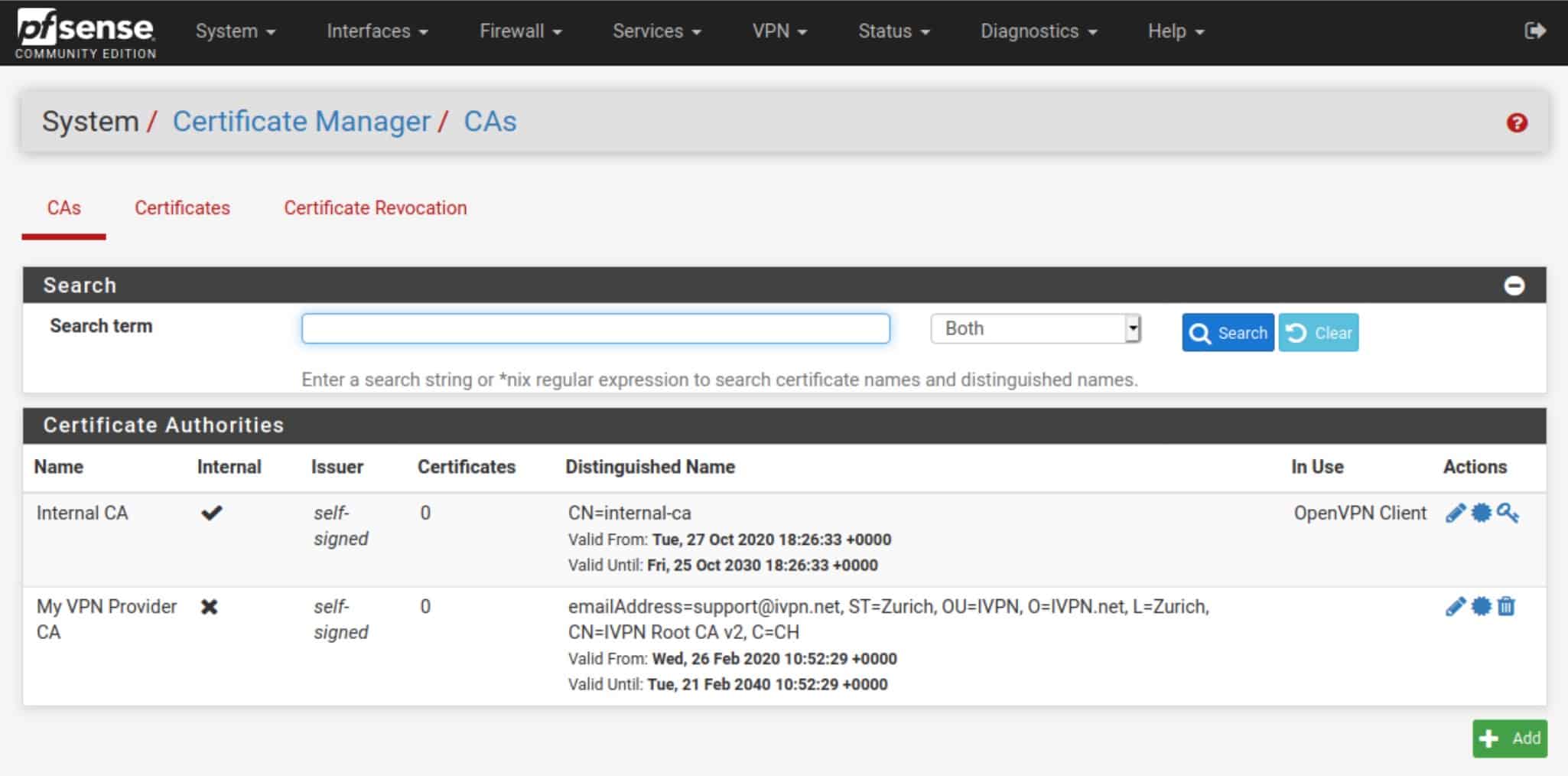Click Valid Until Tue, 21 Feb 2040 text
This screenshot has width=1568, height=776.
(x=727, y=684)
